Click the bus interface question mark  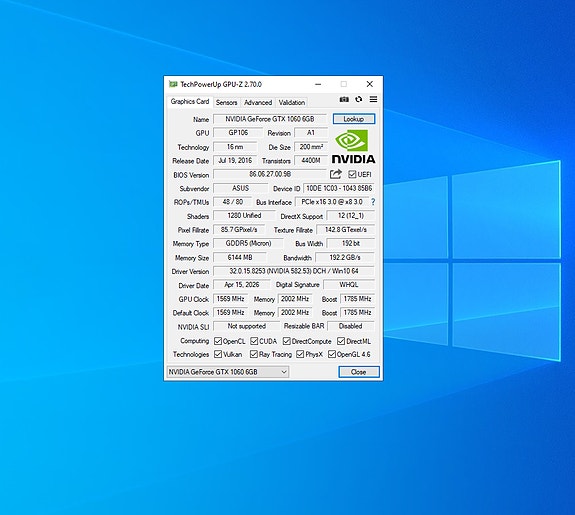(373, 202)
